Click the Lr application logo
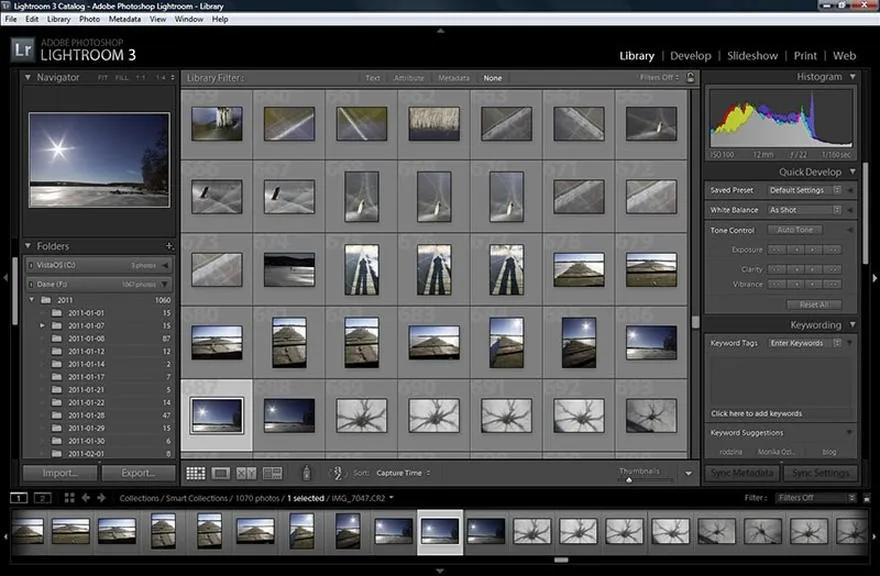 pos(23,50)
